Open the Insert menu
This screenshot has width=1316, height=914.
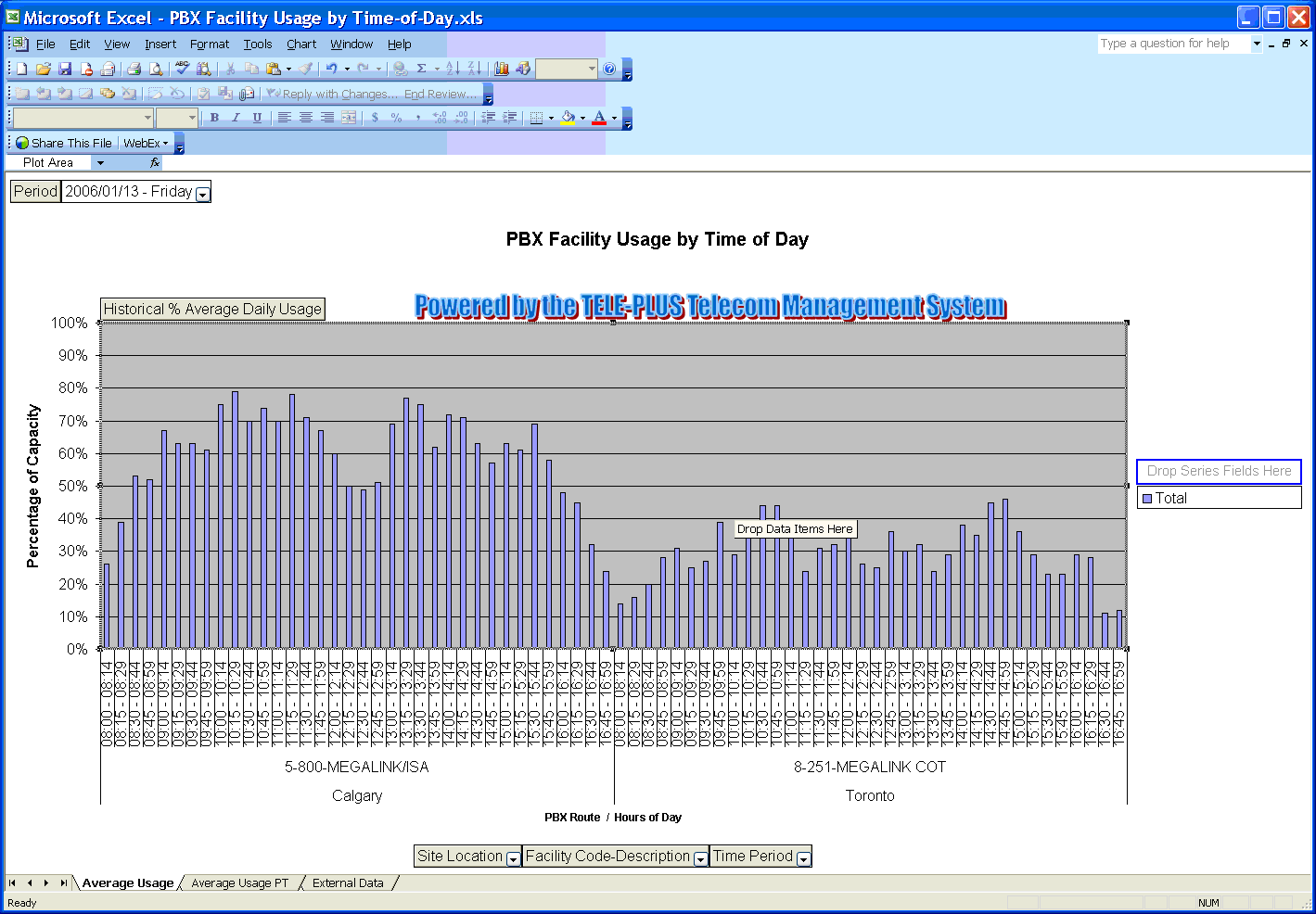(x=160, y=44)
